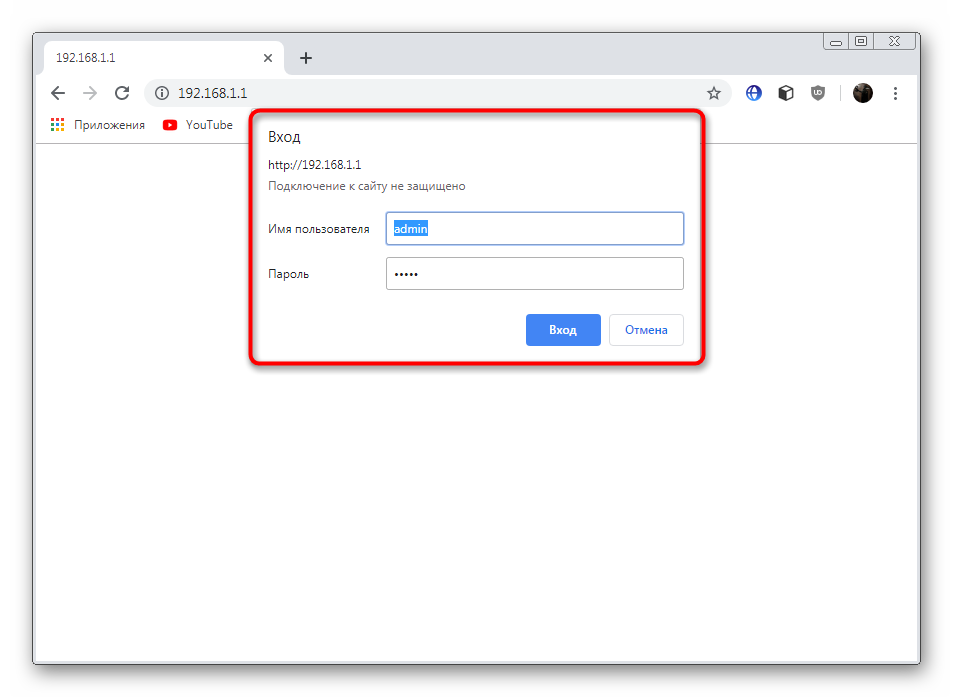
Task: Open the Chrome three-dot menu
Action: [895, 93]
